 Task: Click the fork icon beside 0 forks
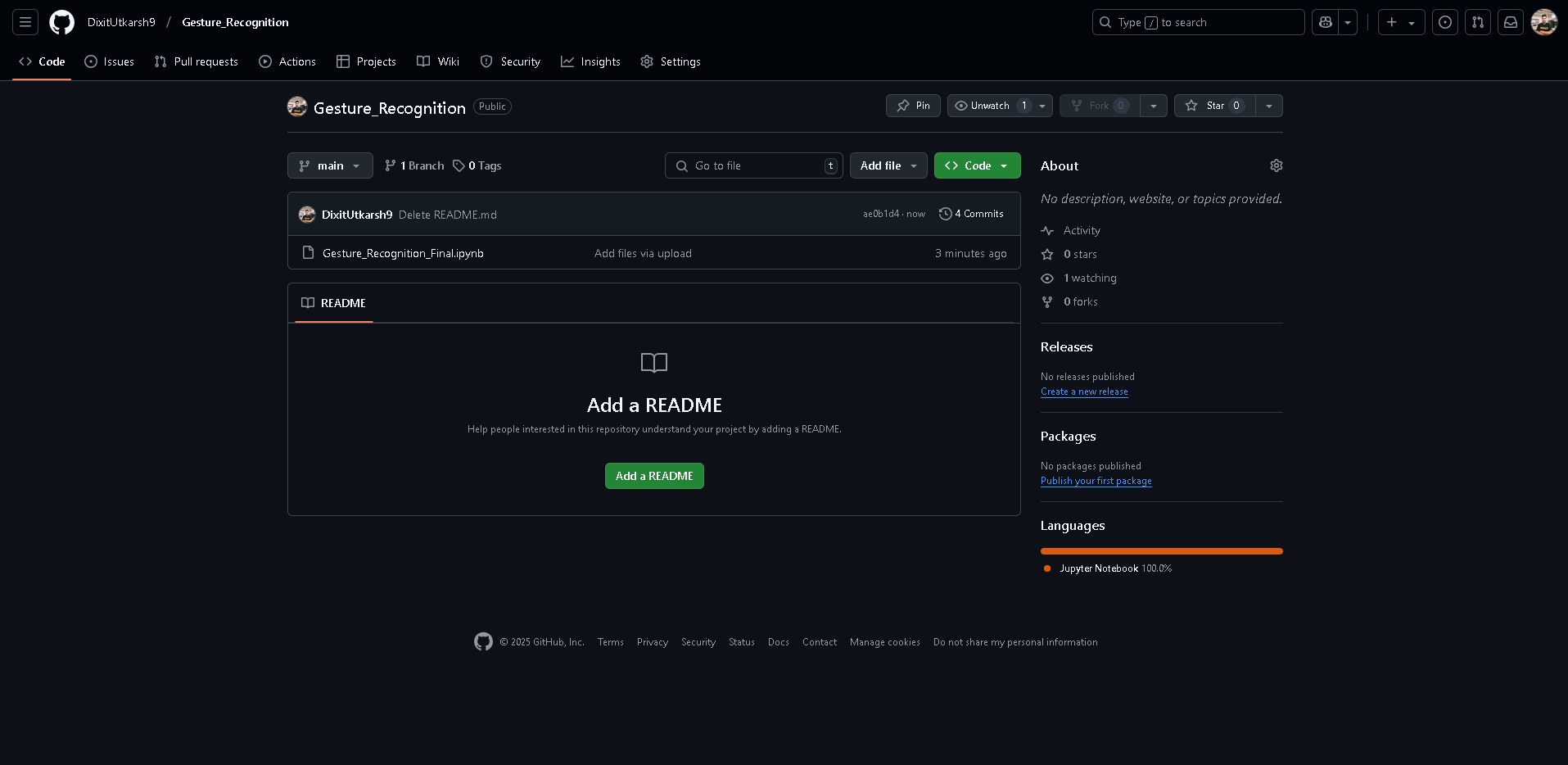1047,302
